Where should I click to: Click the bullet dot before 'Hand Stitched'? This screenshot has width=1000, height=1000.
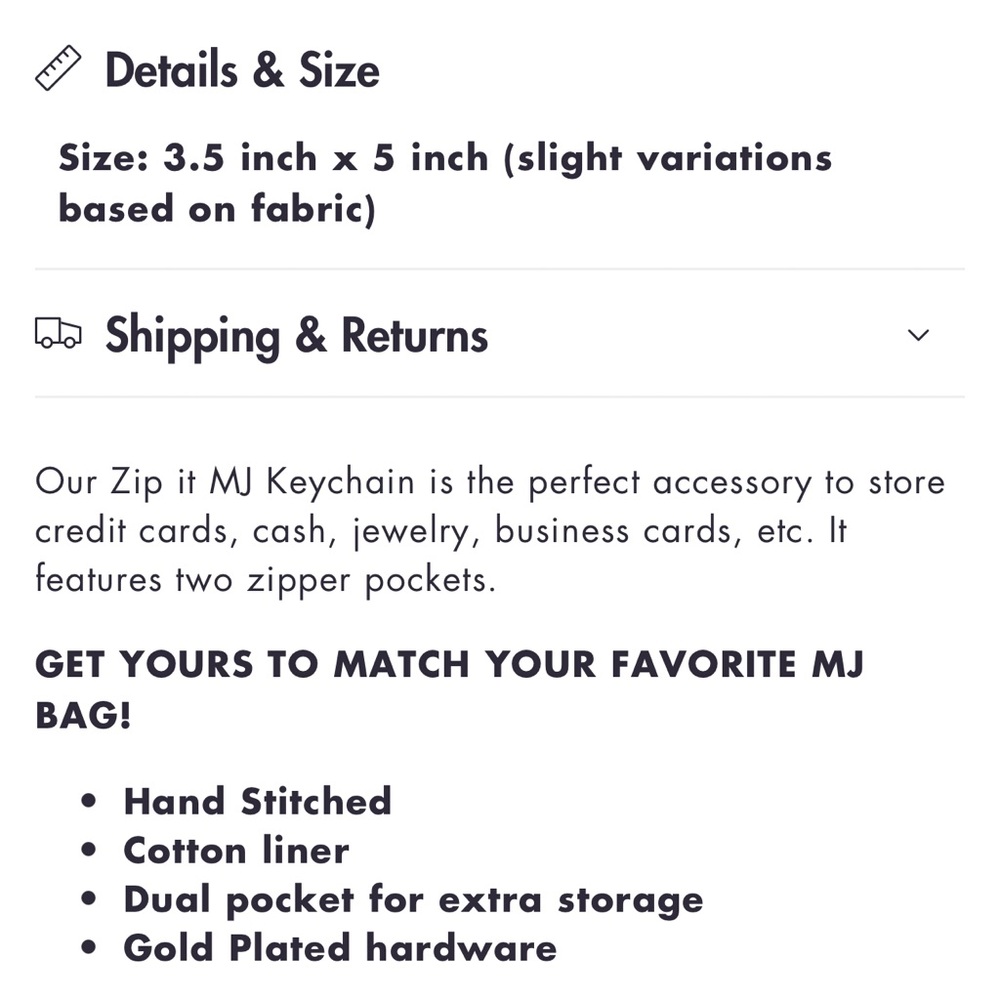pos(91,802)
